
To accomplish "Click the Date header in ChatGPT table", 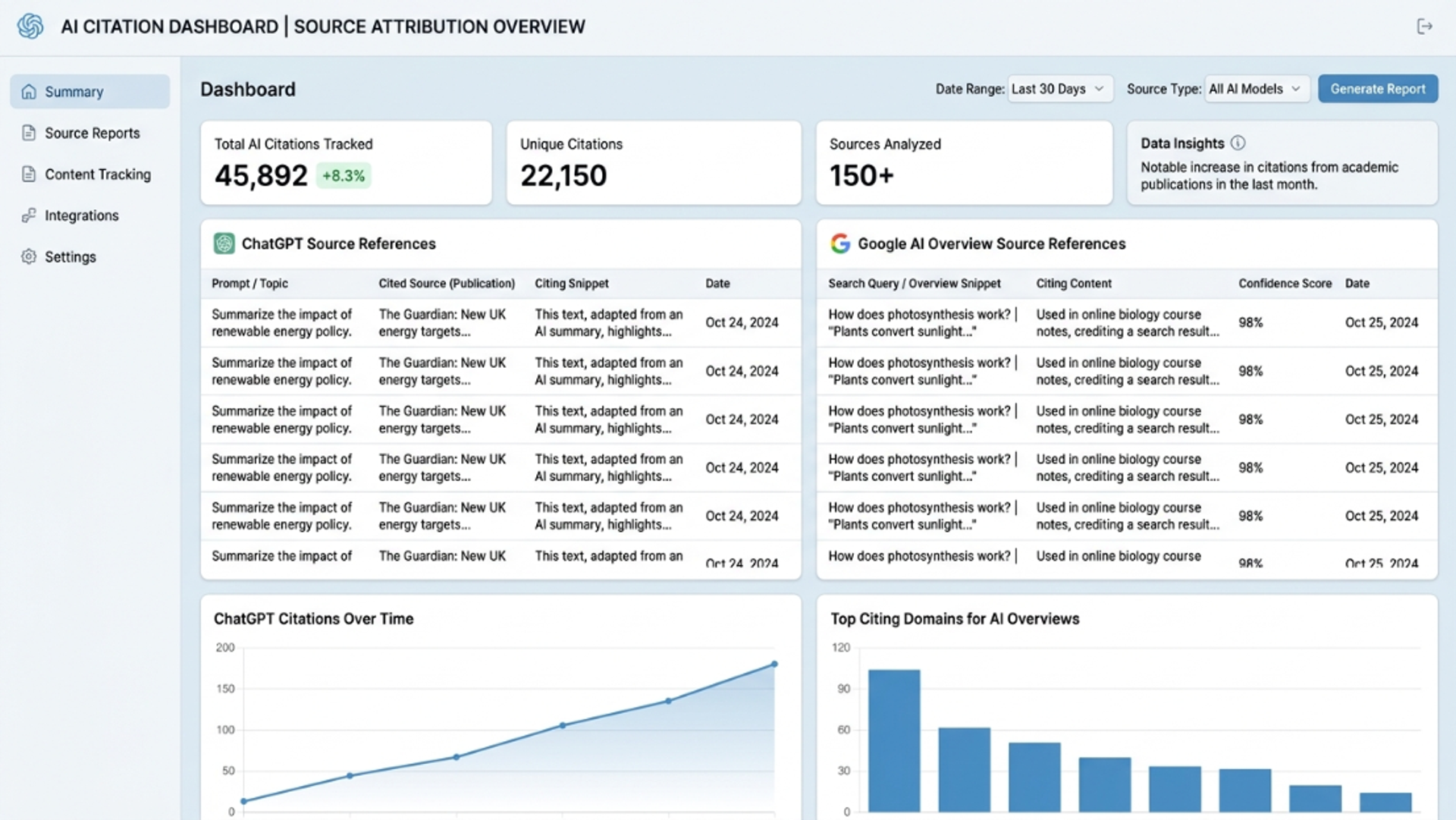I will point(717,283).
